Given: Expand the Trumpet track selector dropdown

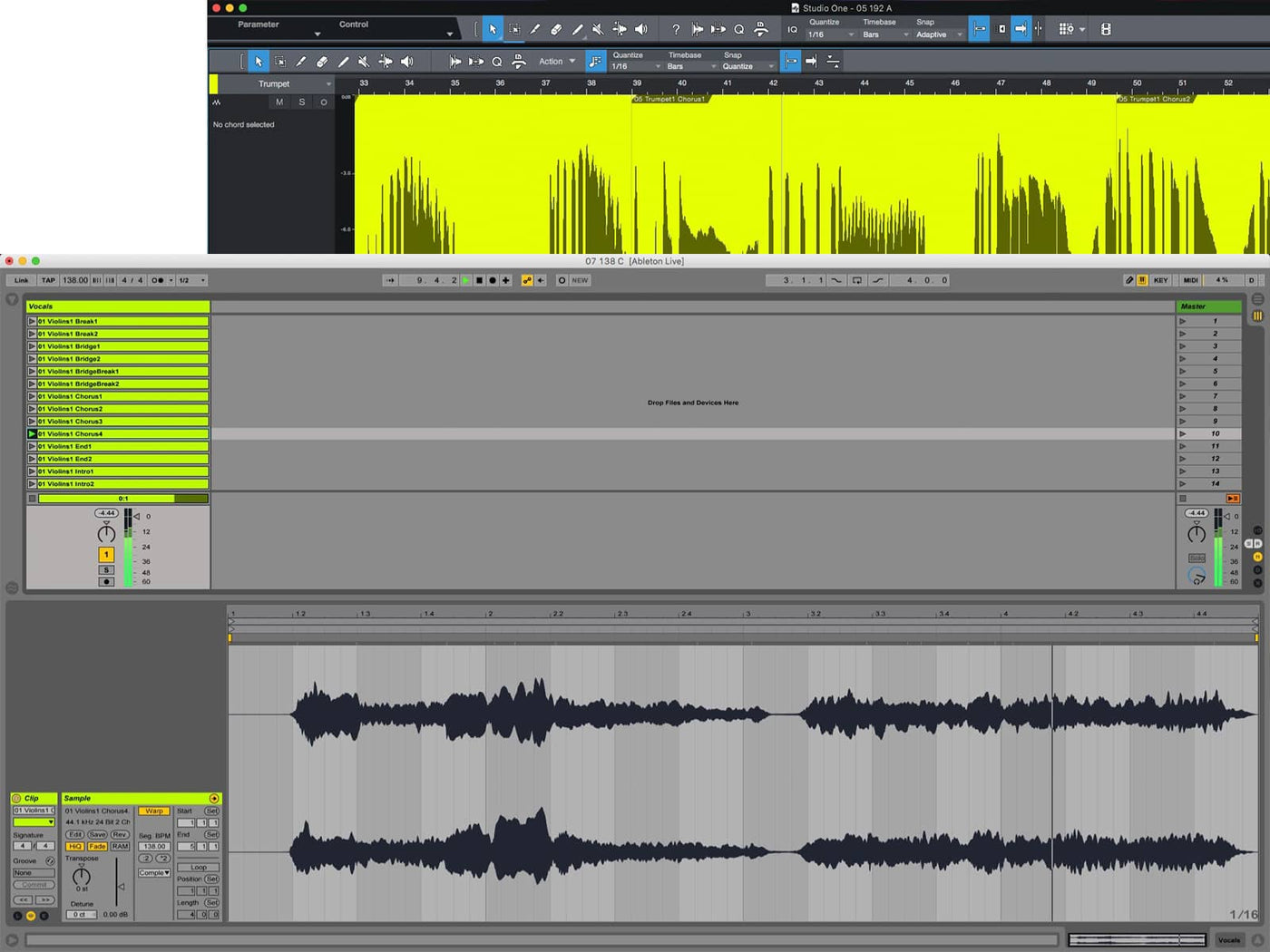Looking at the screenshot, I should tap(328, 84).
